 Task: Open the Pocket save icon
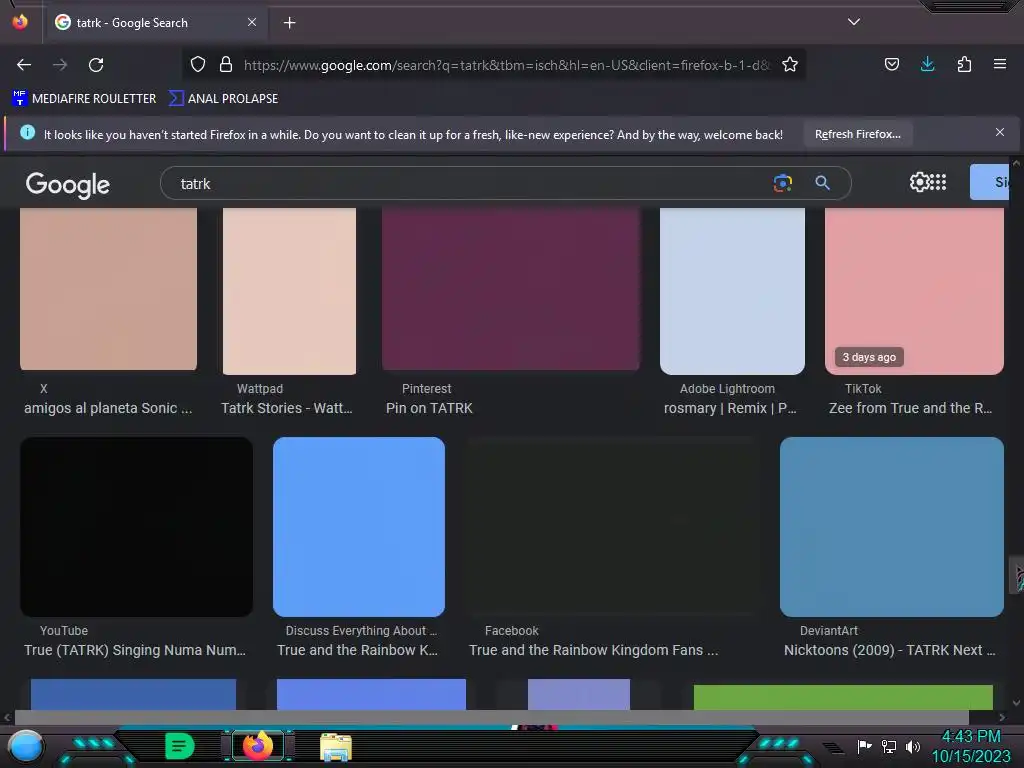(x=891, y=64)
